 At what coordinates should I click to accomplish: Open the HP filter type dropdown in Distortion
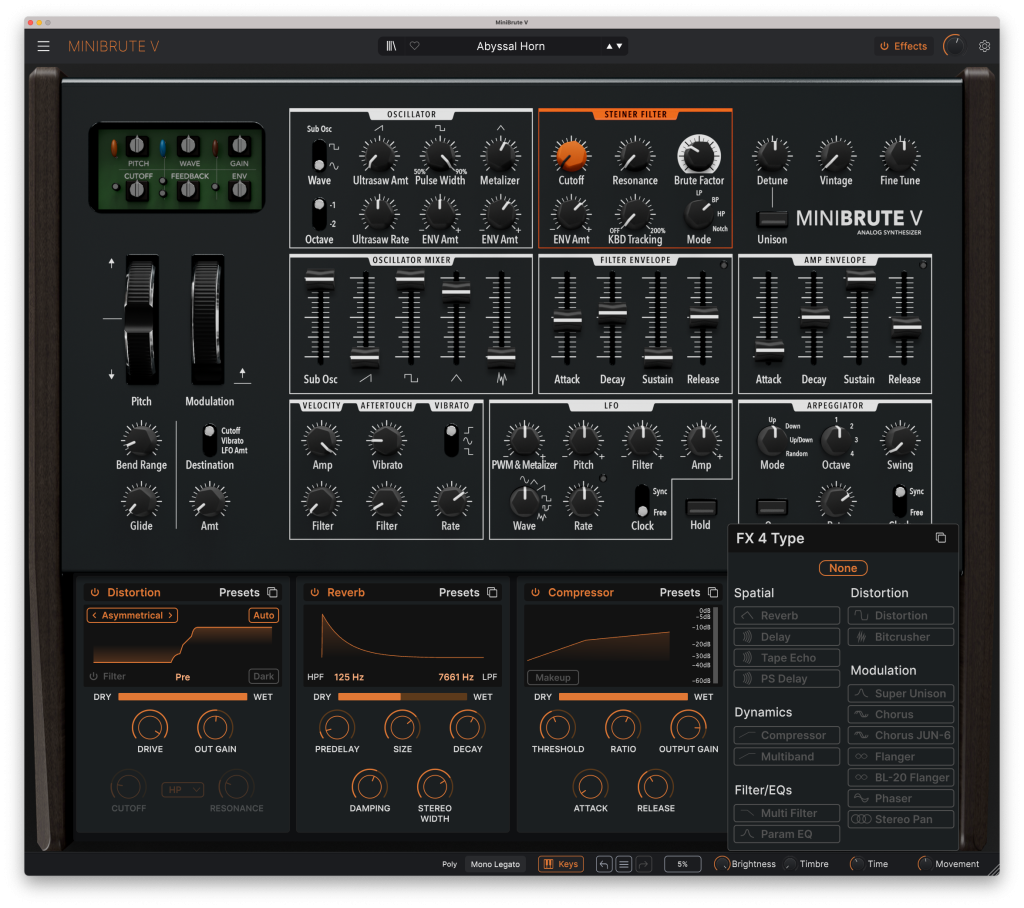click(x=182, y=789)
